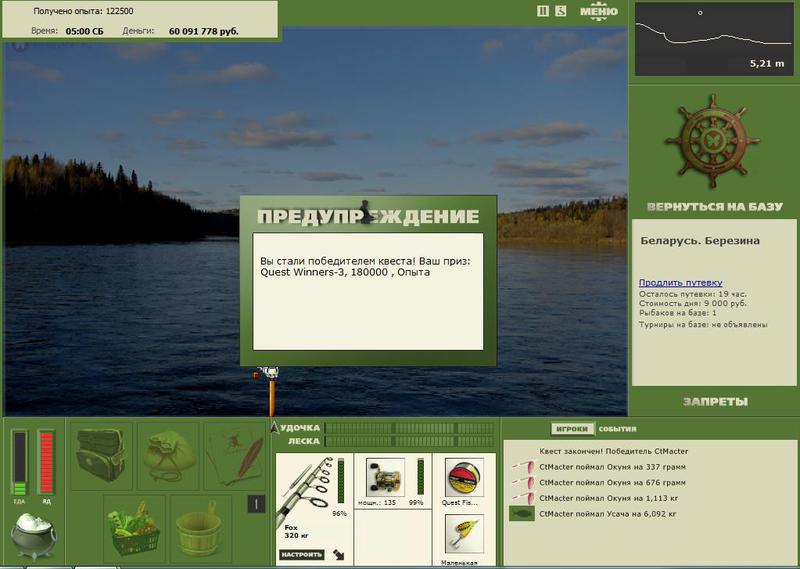Click lure icon beside Окуня на 337 грамм
The height and width of the screenshot is (569, 800).
pos(523,466)
